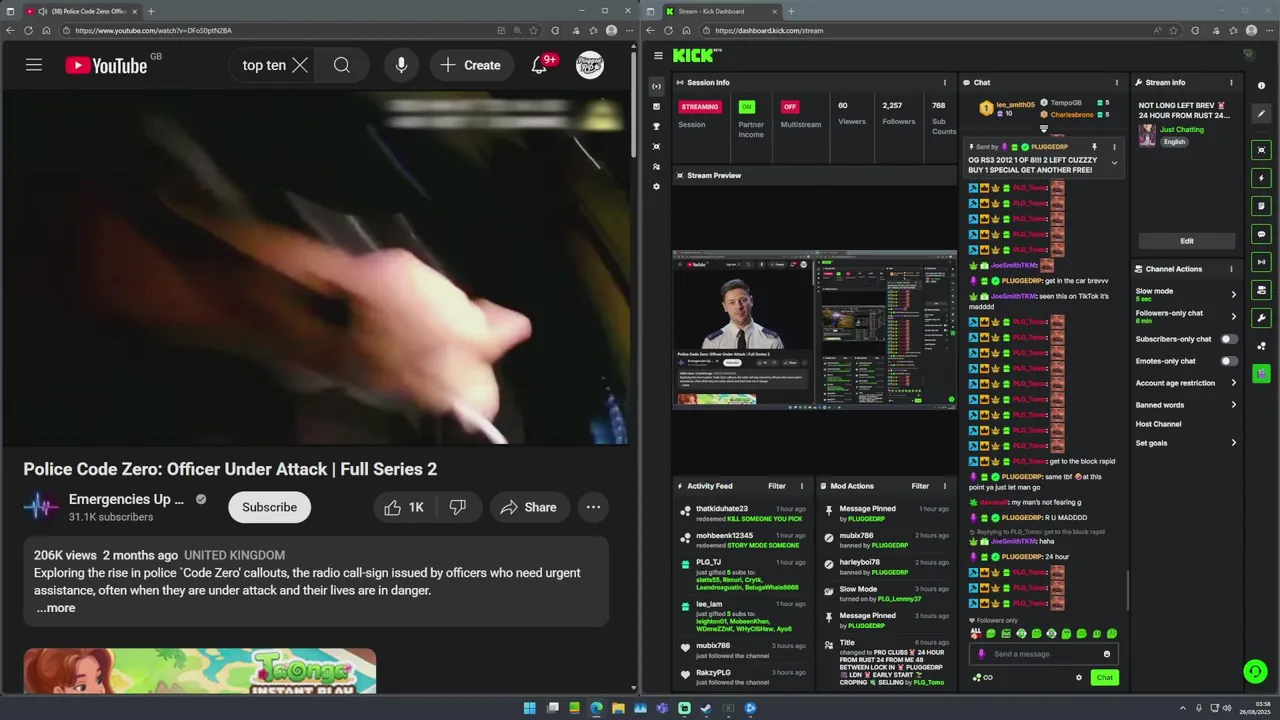The height and width of the screenshot is (720, 1280).
Task: Click the info icon atop right rail
Action: pos(1261,86)
